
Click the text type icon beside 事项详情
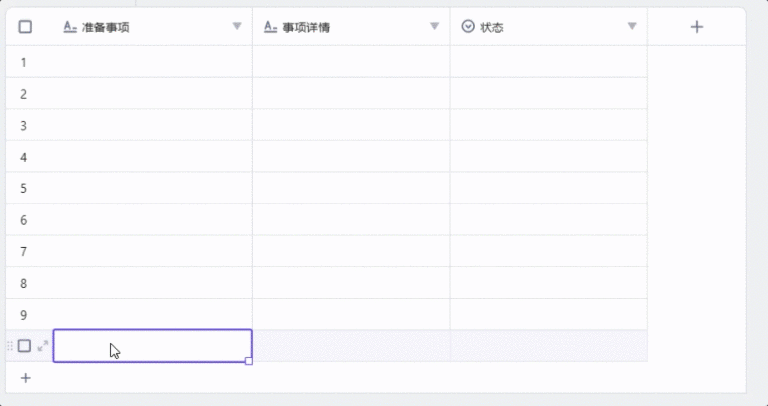[270, 27]
